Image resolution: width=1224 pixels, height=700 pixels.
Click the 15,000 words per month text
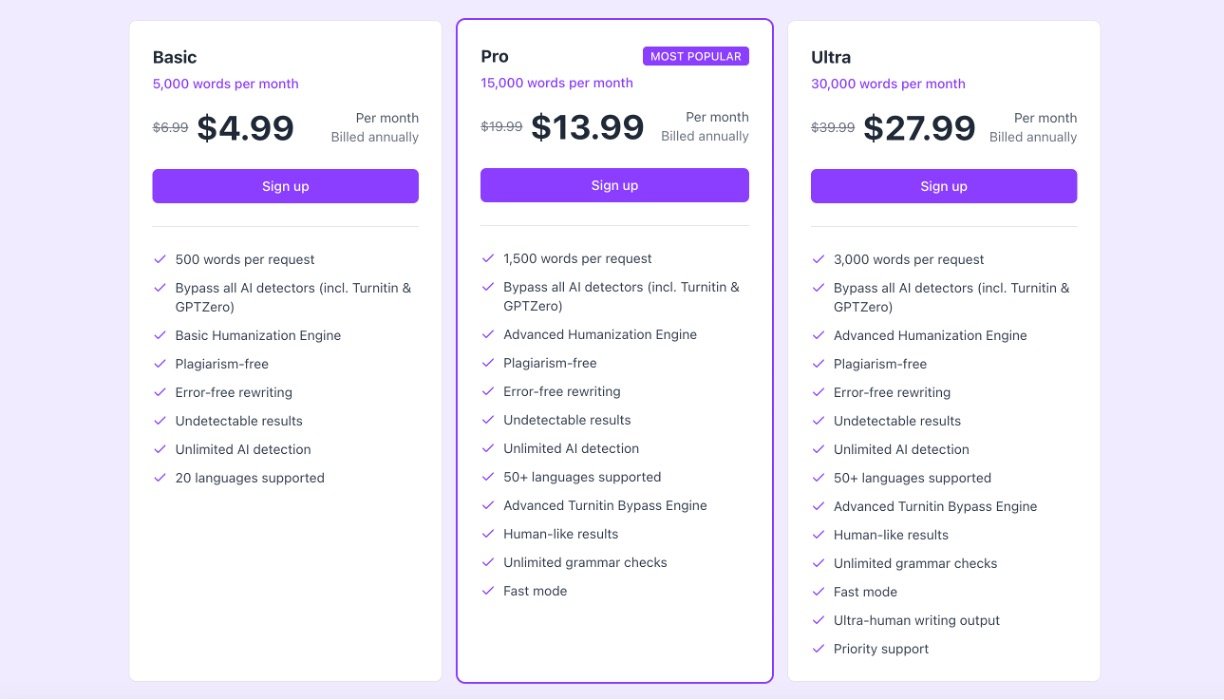tap(556, 83)
